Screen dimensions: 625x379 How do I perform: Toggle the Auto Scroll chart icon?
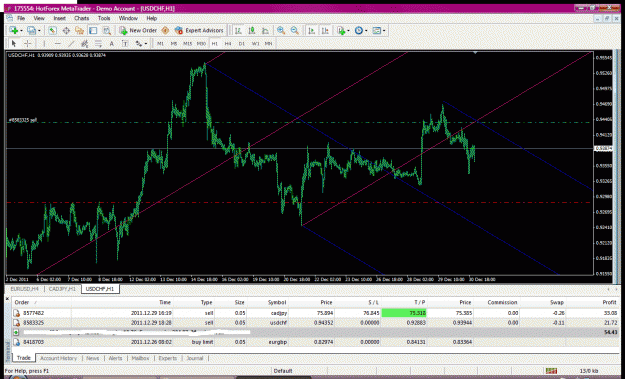(312, 30)
